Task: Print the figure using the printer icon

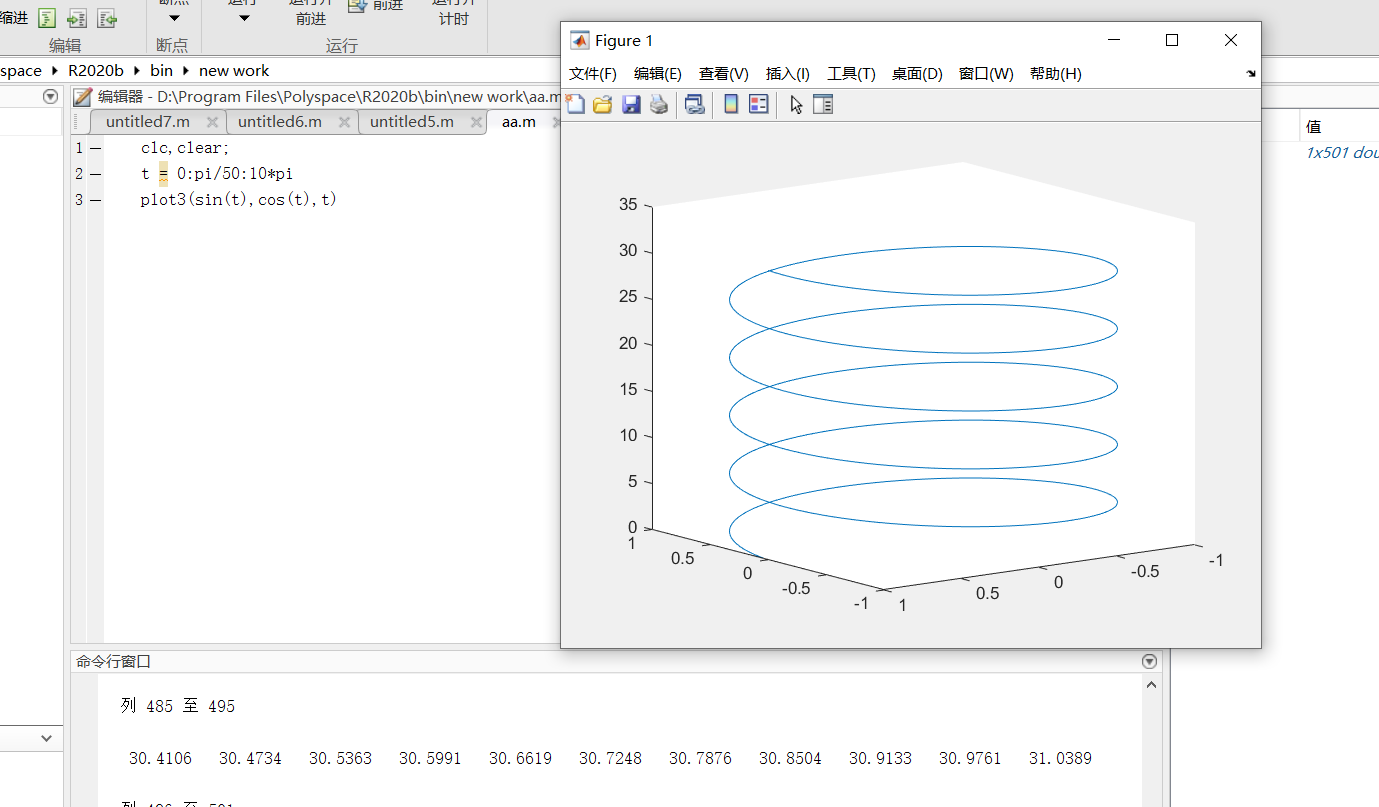Action: (x=658, y=104)
